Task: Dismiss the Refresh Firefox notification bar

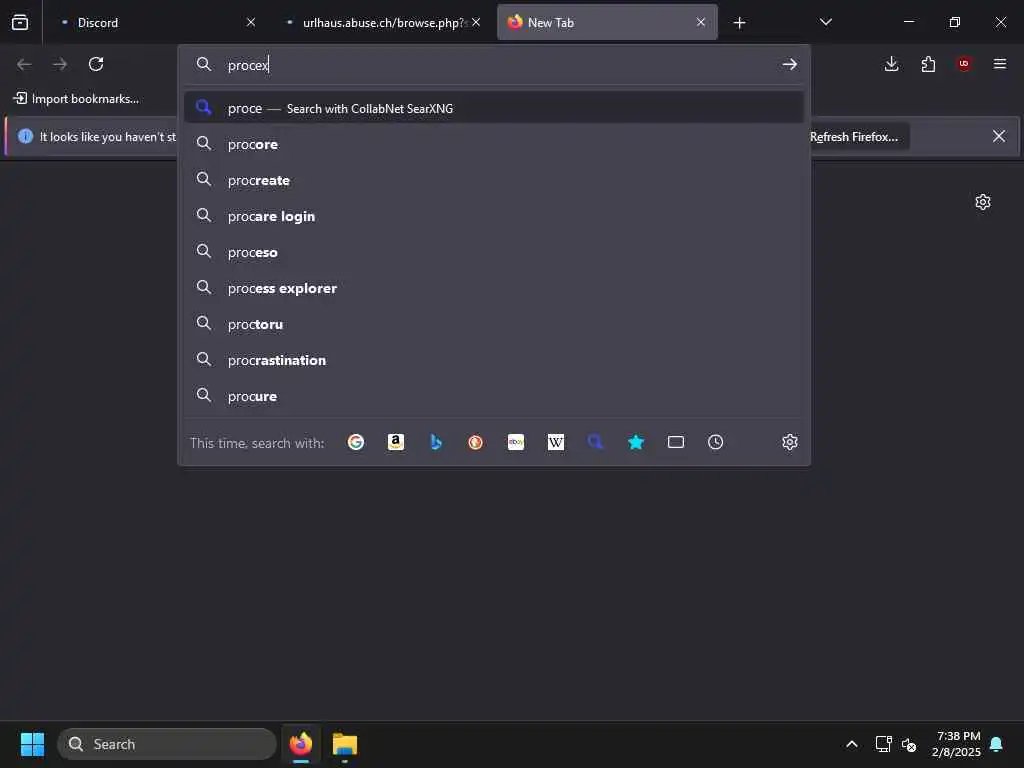Action: [999, 136]
